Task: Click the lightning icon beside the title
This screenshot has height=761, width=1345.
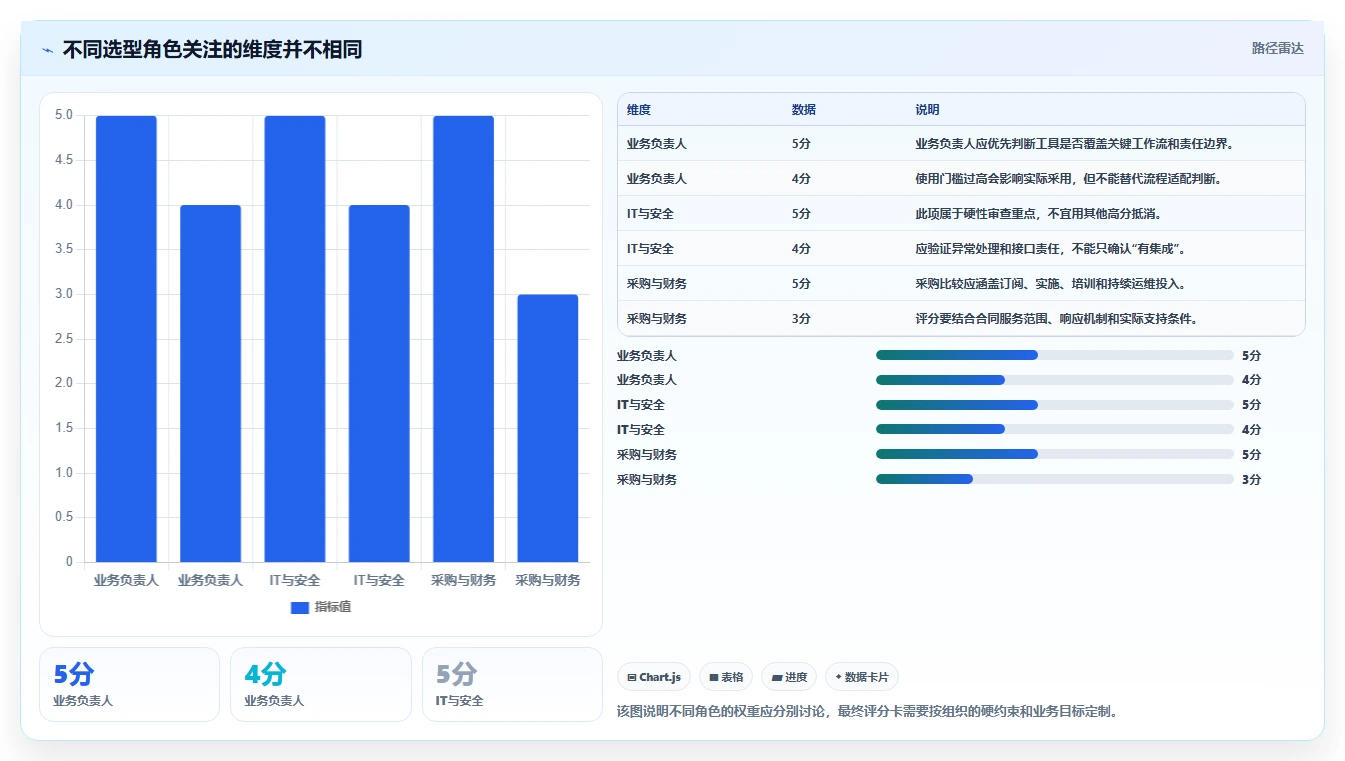Action: point(47,50)
